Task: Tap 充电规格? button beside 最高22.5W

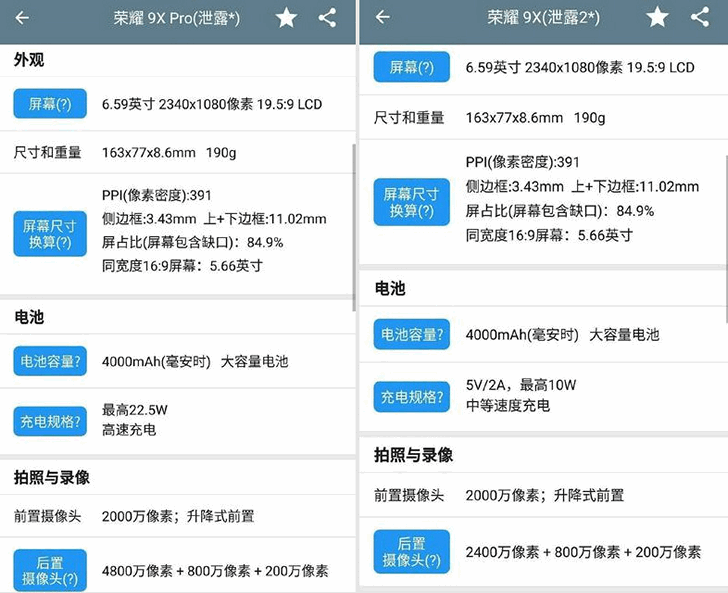Action: click(x=50, y=421)
